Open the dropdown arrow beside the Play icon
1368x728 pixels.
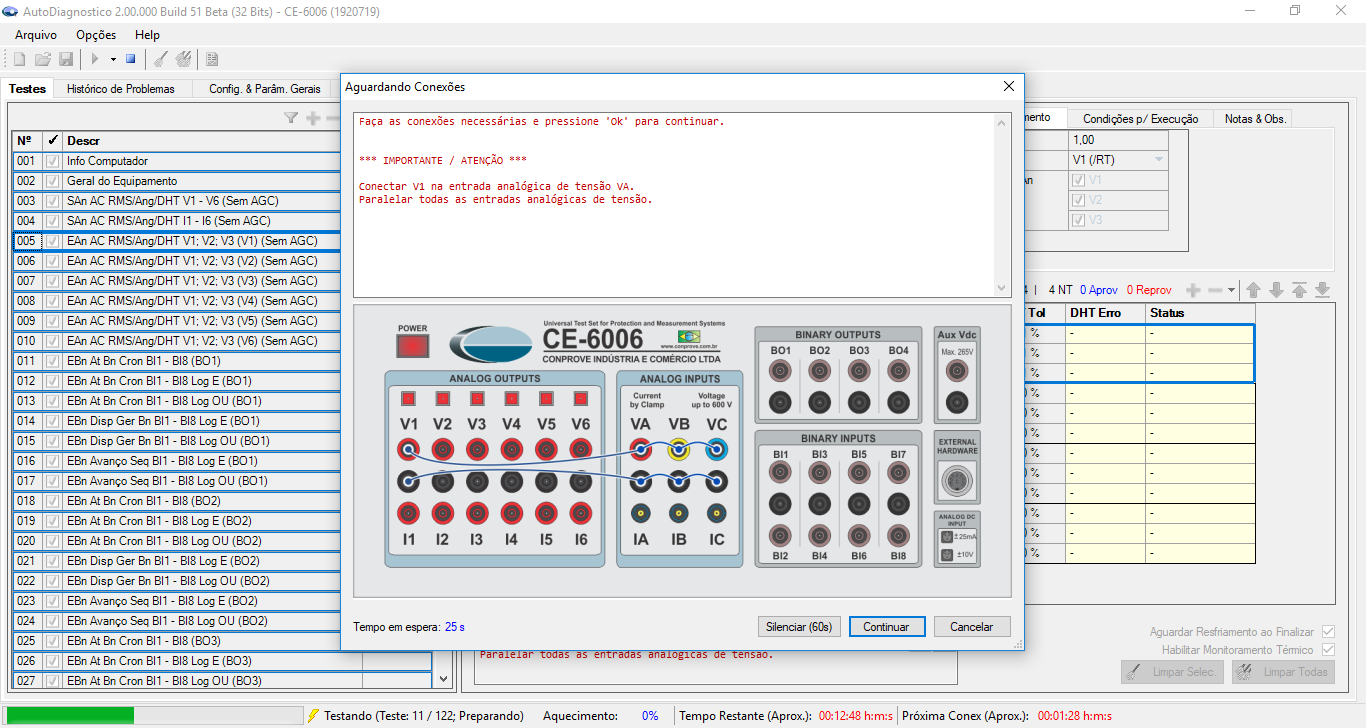click(x=113, y=60)
